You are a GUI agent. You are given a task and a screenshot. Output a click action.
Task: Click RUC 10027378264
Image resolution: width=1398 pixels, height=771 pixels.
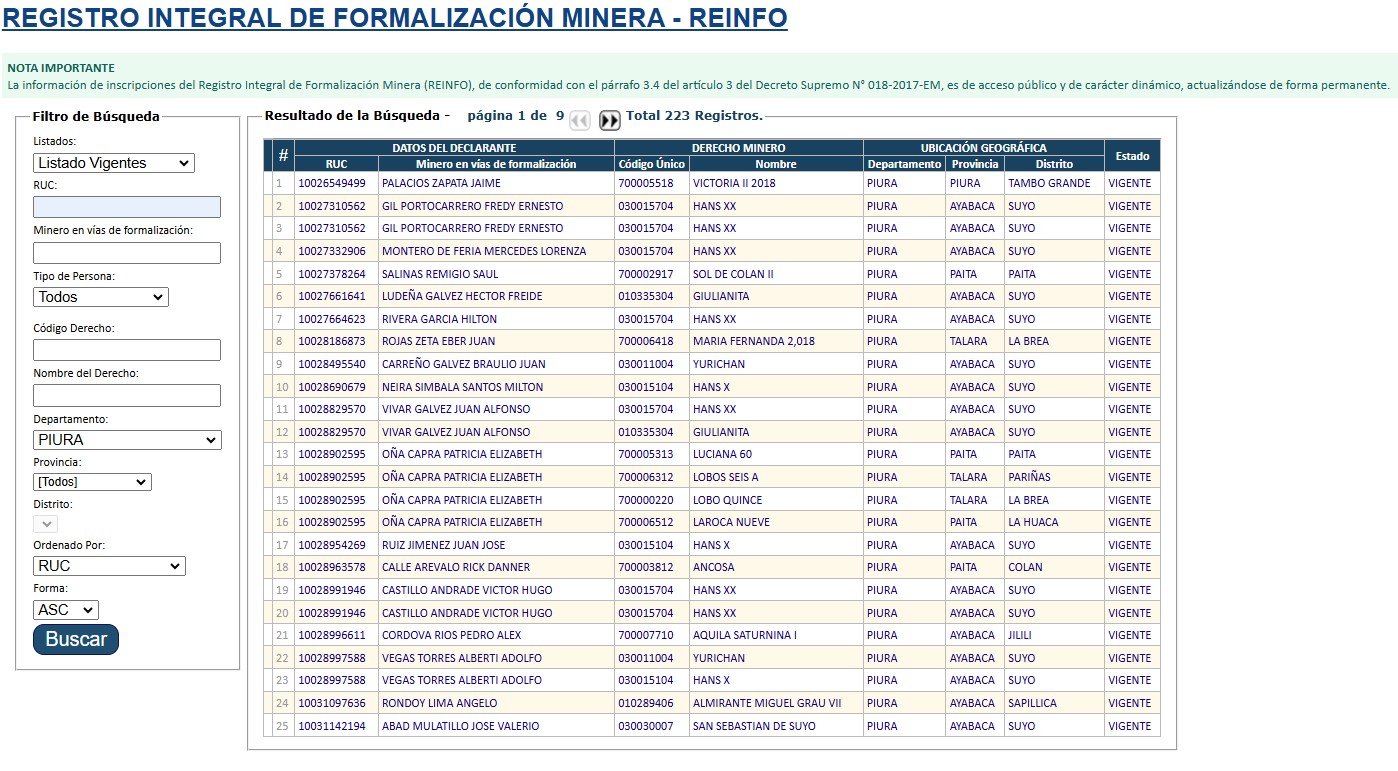point(332,274)
